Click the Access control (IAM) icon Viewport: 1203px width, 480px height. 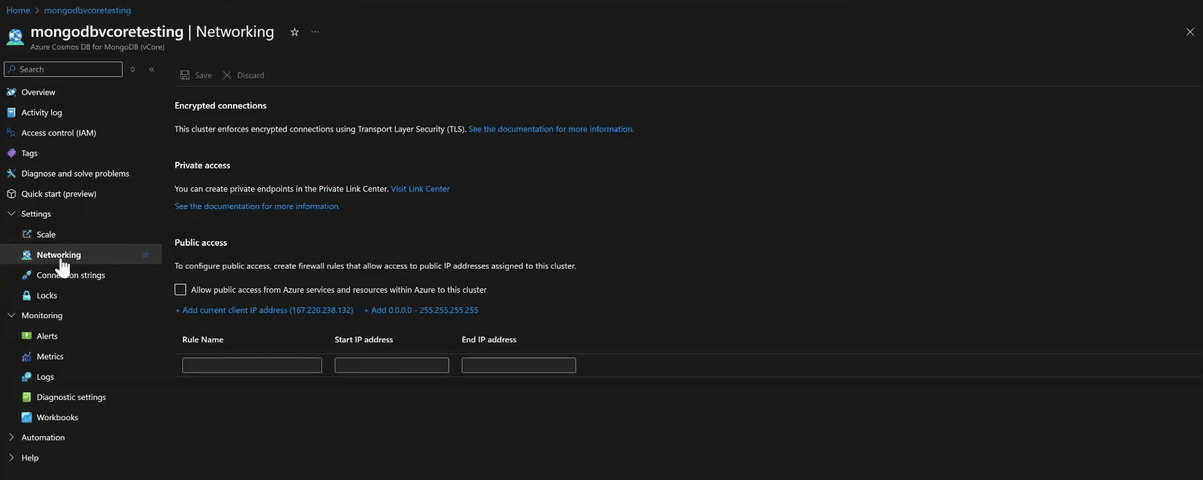tap(12, 133)
